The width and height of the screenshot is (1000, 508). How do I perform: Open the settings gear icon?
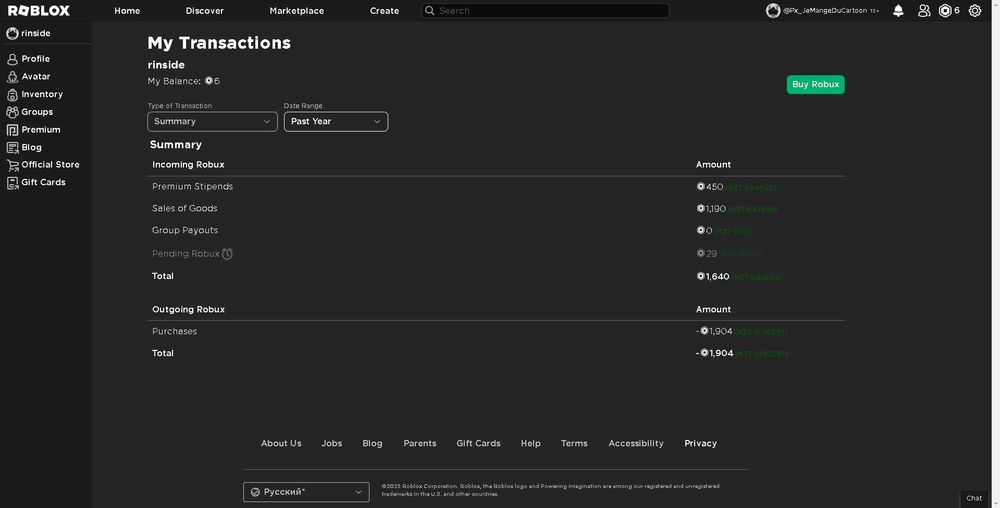(975, 11)
